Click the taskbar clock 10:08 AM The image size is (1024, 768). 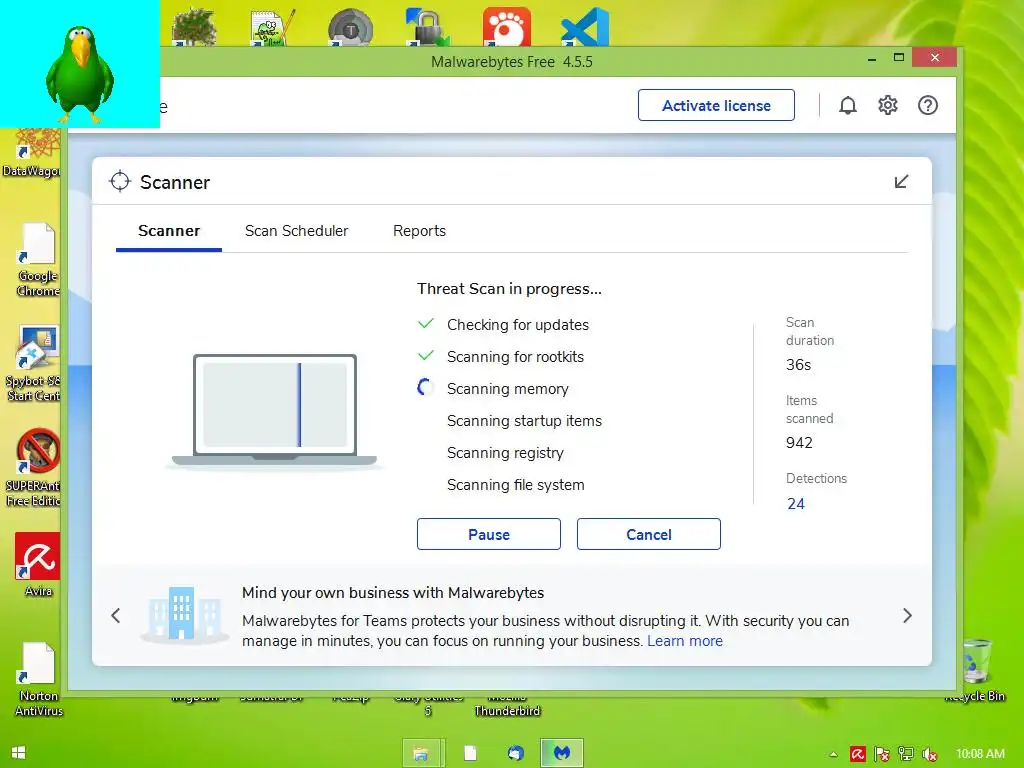(x=980, y=754)
